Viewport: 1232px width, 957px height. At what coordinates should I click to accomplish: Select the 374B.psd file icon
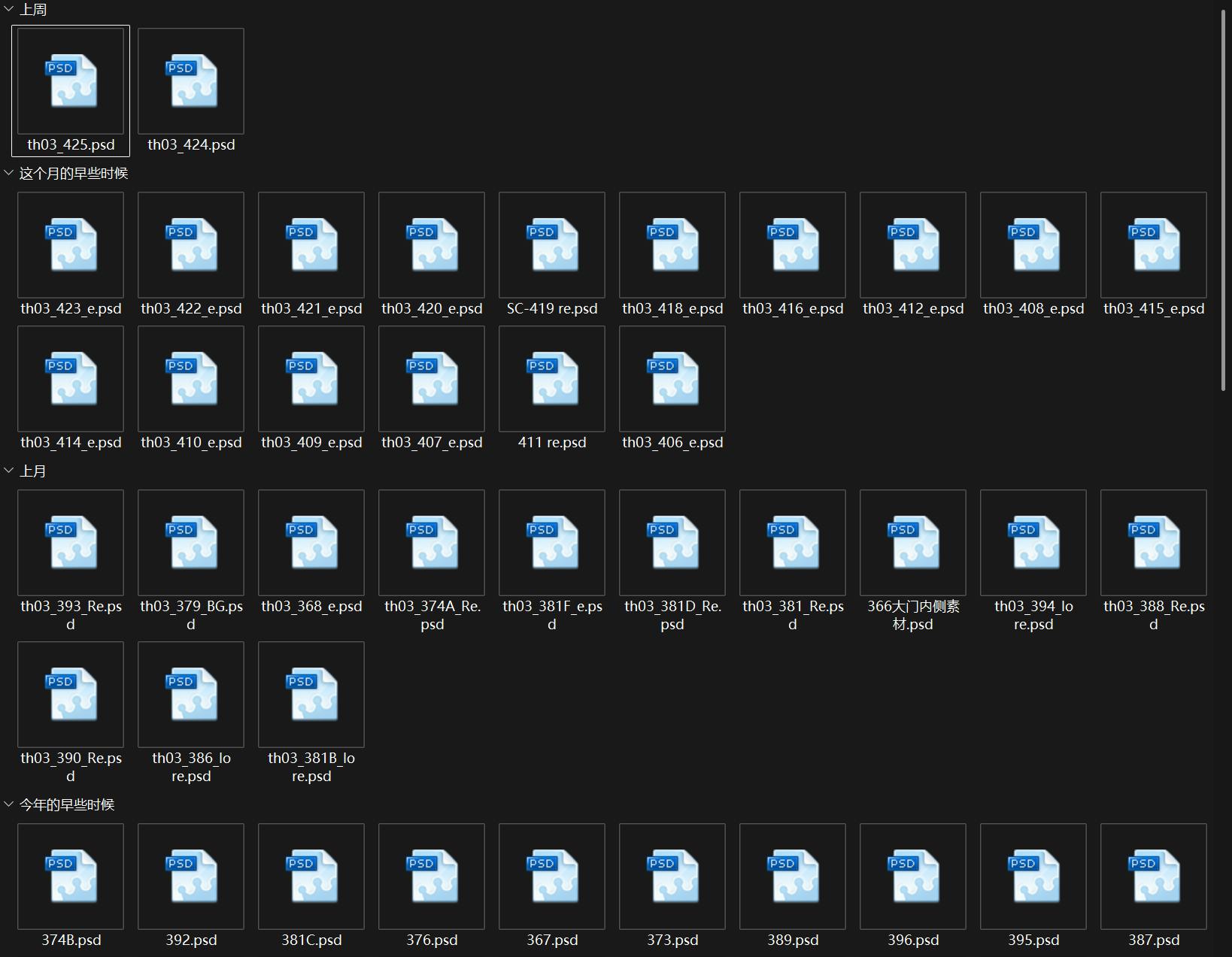(x=71, y=877)
